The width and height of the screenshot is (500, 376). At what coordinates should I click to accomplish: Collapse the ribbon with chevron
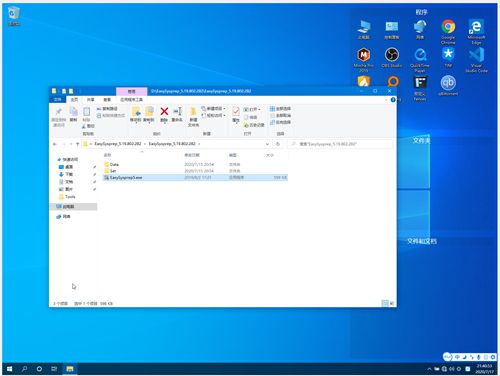click(x=386, y=100)
